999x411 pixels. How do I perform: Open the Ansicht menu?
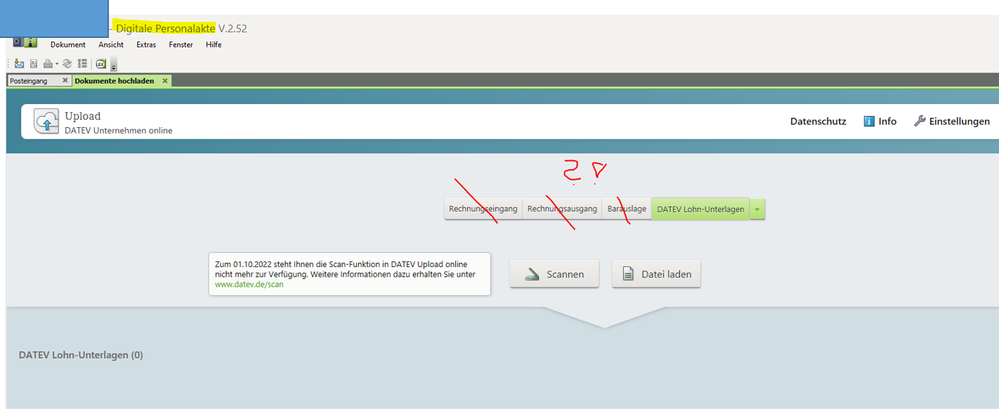point(111,45)
